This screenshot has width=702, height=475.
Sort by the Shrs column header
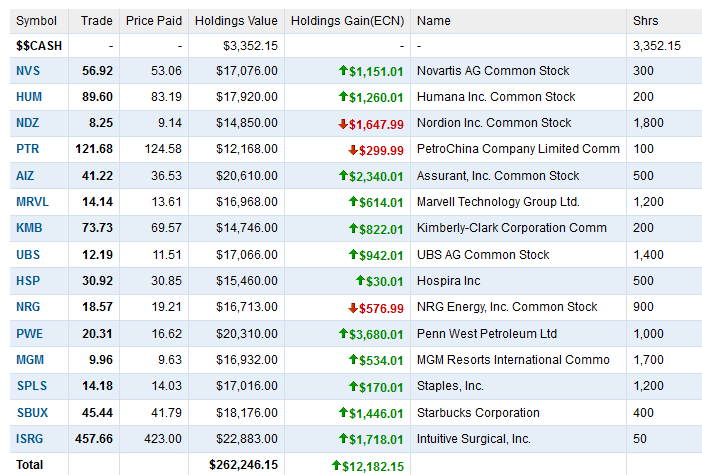click(646, 21)
